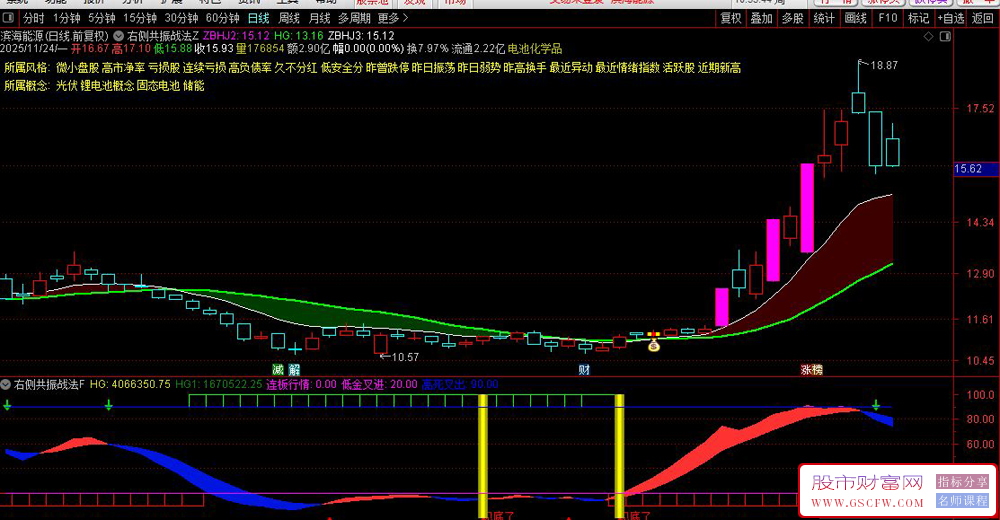The image size is (1000, 520).
Task: Switch to the 30分钟 period tab
Action: pos(181,18)
